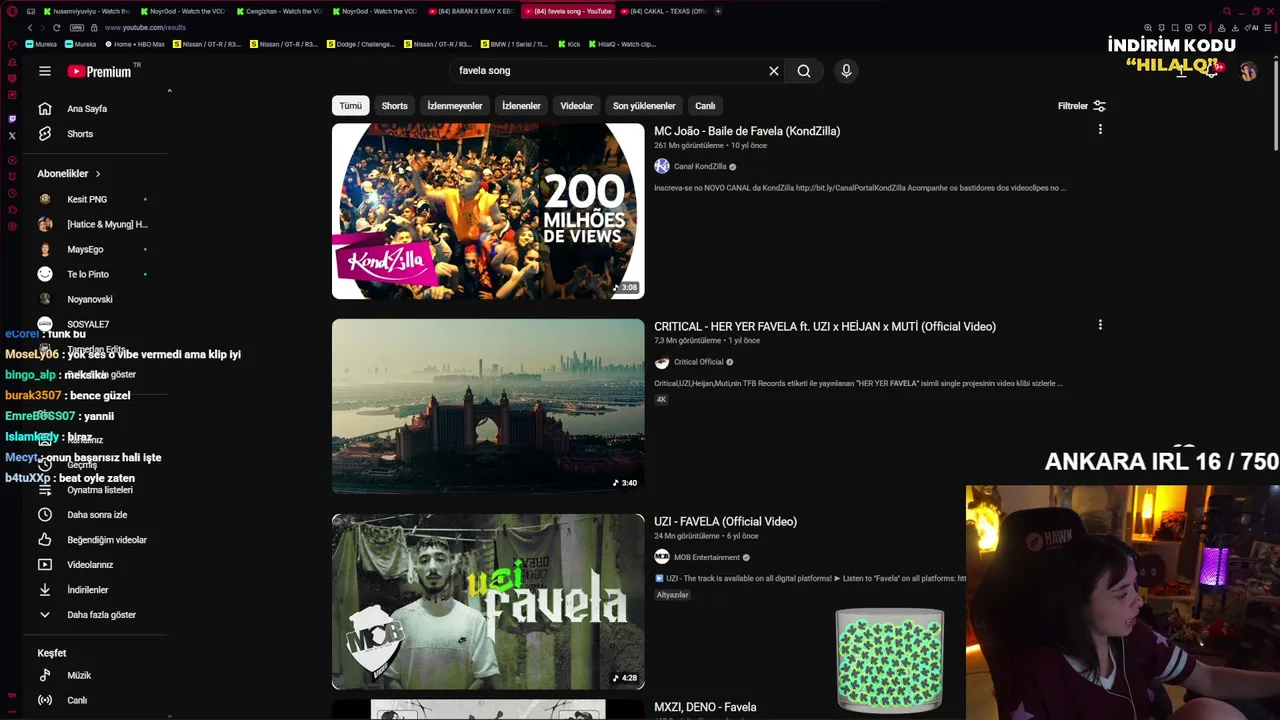This screenshot has height=720, width=1280.
Task: Open Beğendiğim videolar liked videos icon
Action: tap(45, 539)
